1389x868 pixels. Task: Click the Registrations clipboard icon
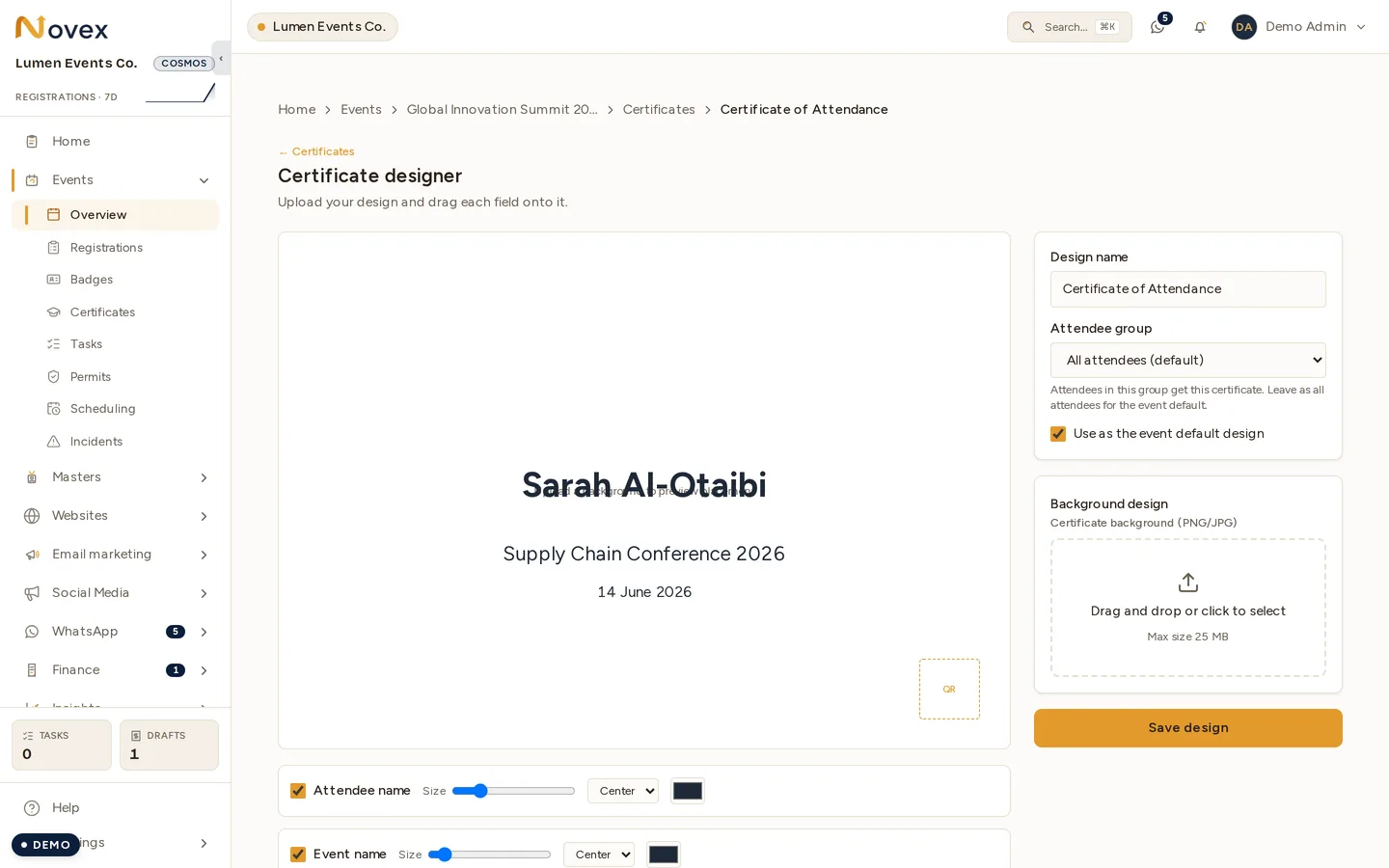pos(54,248)
